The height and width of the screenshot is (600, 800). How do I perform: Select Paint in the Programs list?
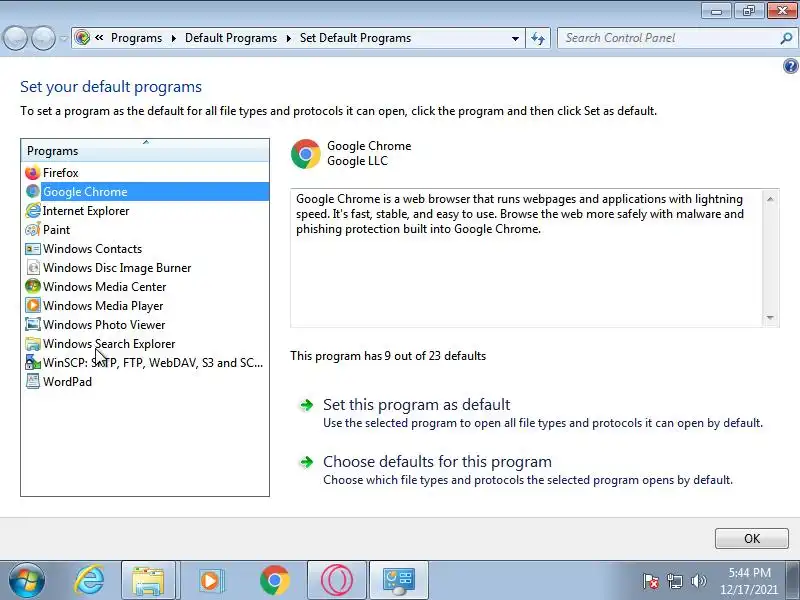pyautogui.click(x=56, y=230)
